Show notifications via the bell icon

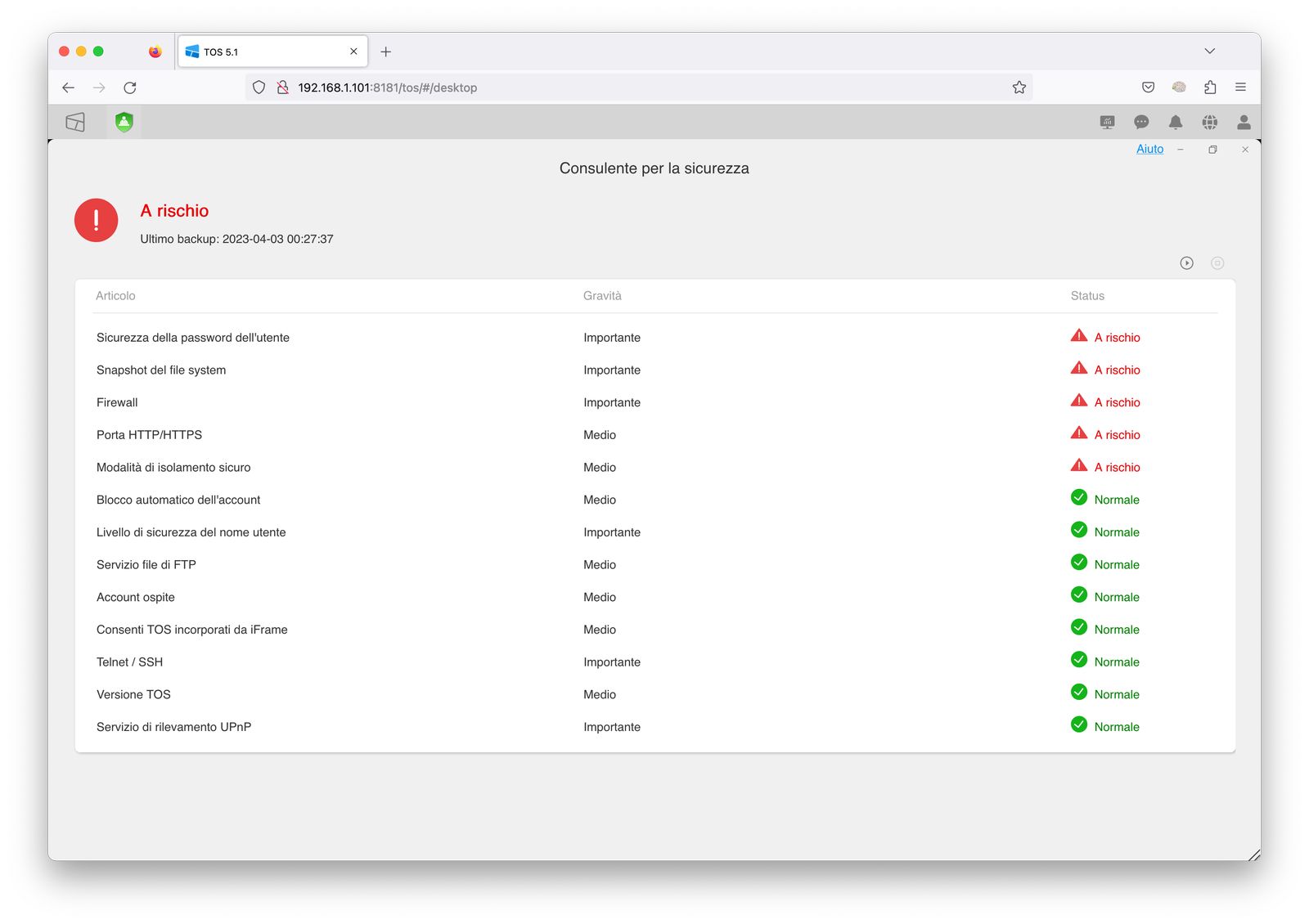[x=1176, y=123]
